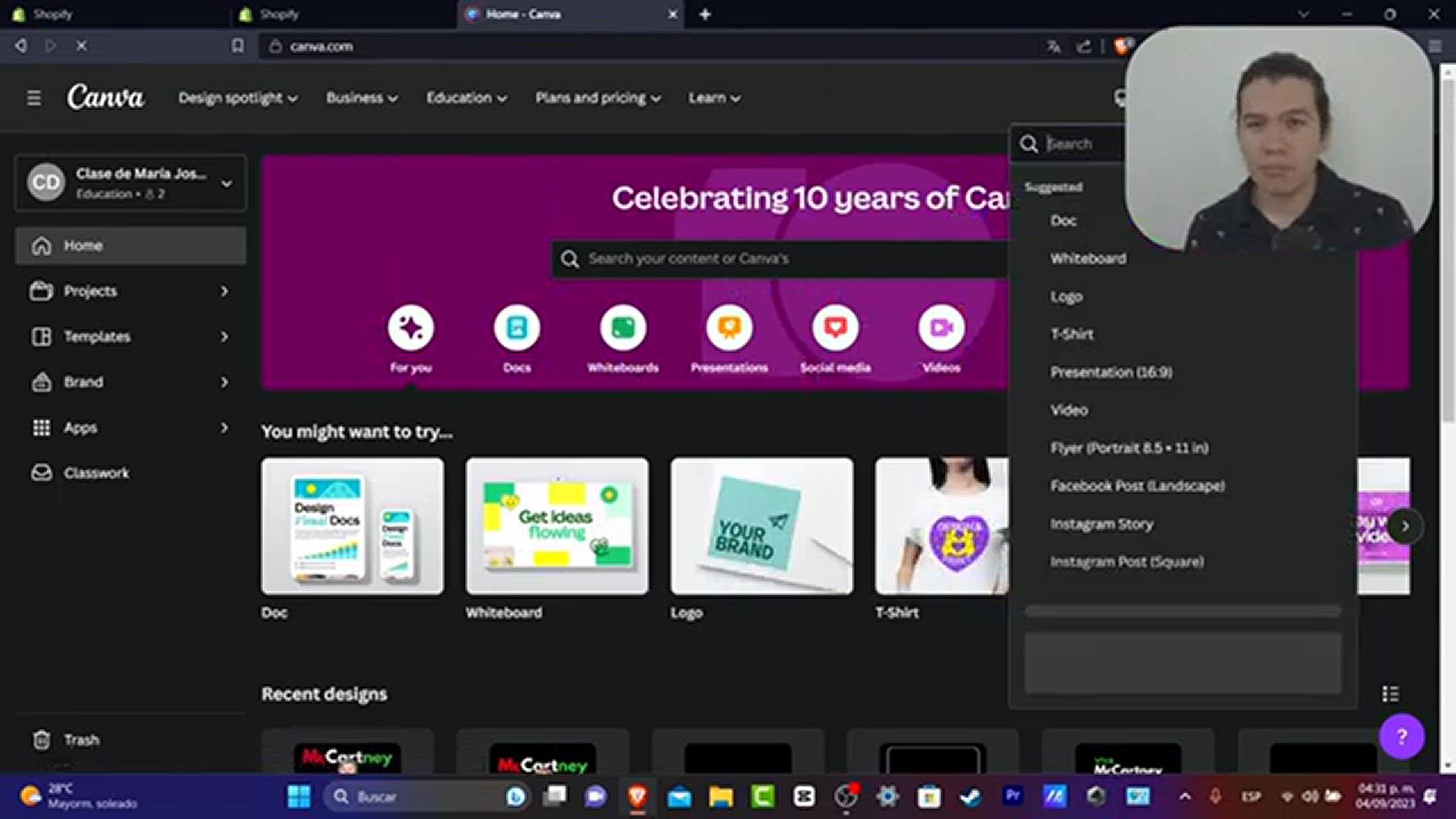The width and height of the screenshot is (1456, 819).
Task: Open the Logo template thumbnail
Action: tap(762, 526)
